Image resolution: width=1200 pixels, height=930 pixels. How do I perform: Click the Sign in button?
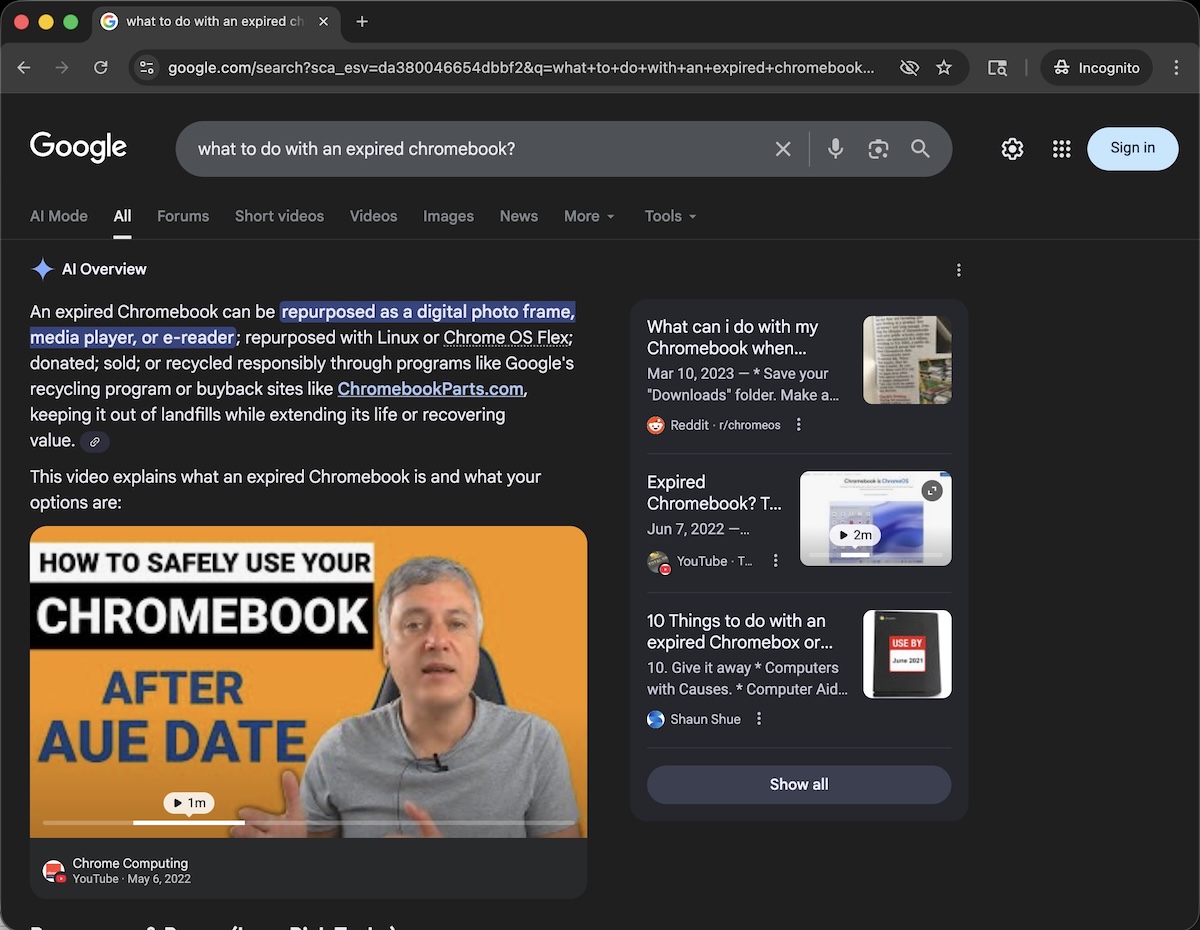coord(1132,148)
